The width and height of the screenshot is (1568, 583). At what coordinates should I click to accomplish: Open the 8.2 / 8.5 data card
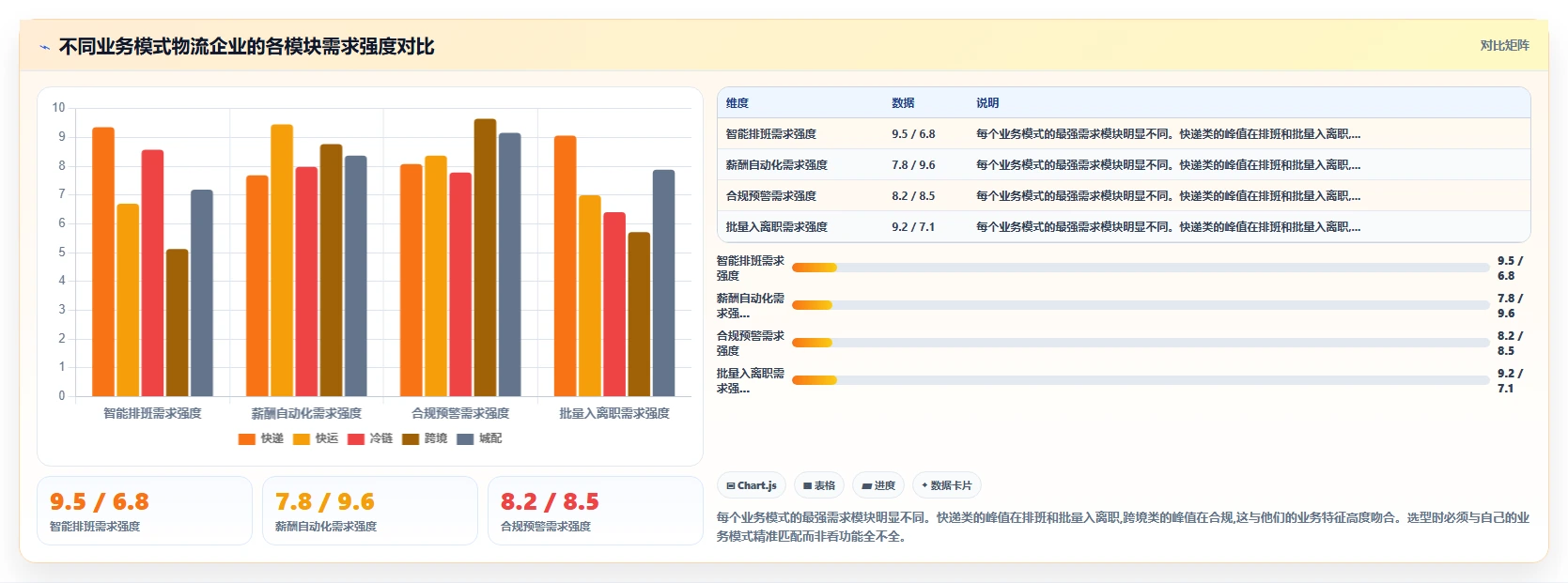pos(596,511)
